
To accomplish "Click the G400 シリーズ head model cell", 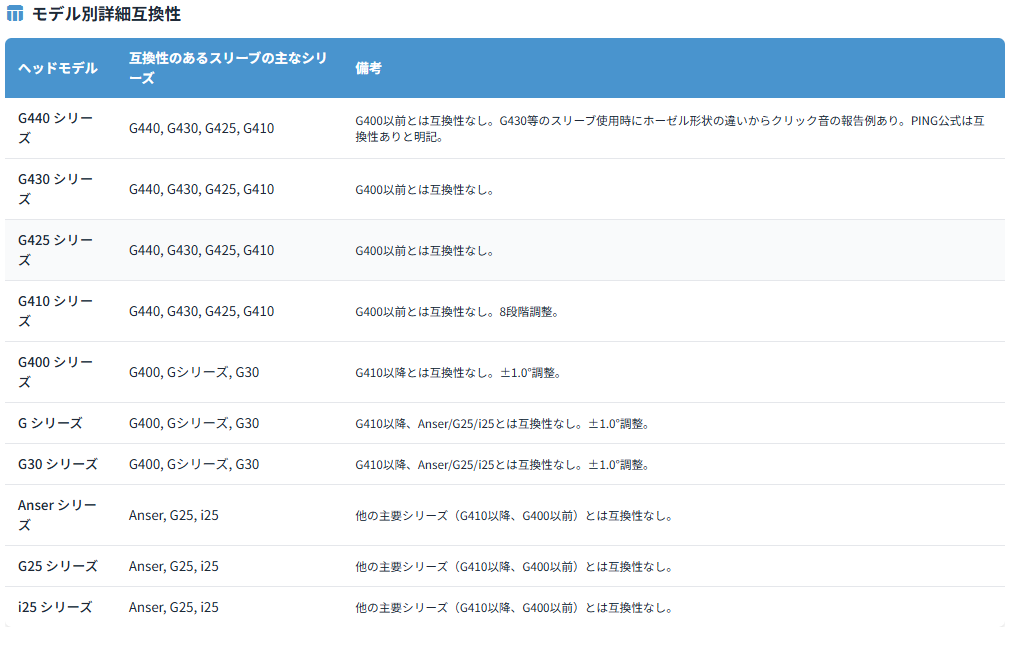I will point(56,372).
